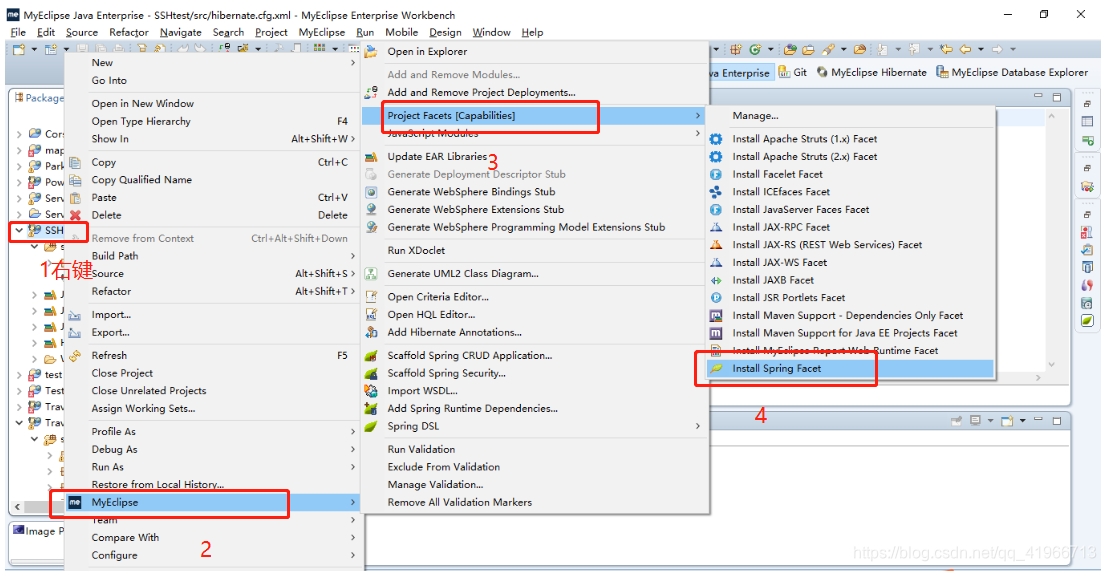Open New Java Class dropdown arrow

pyautogui.click(x=770, y=49)
